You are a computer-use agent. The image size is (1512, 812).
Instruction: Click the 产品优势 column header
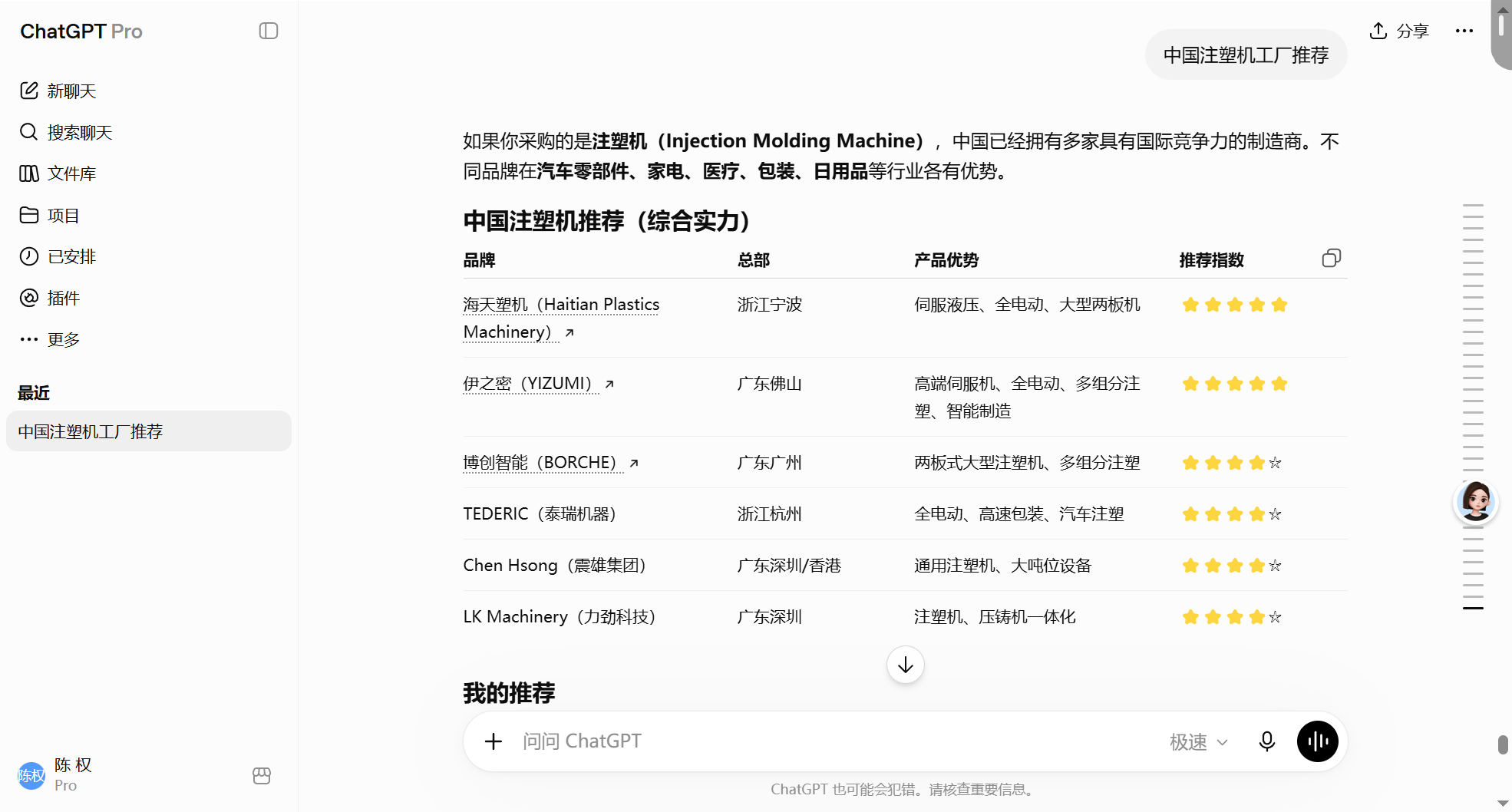tap(946, 259)
